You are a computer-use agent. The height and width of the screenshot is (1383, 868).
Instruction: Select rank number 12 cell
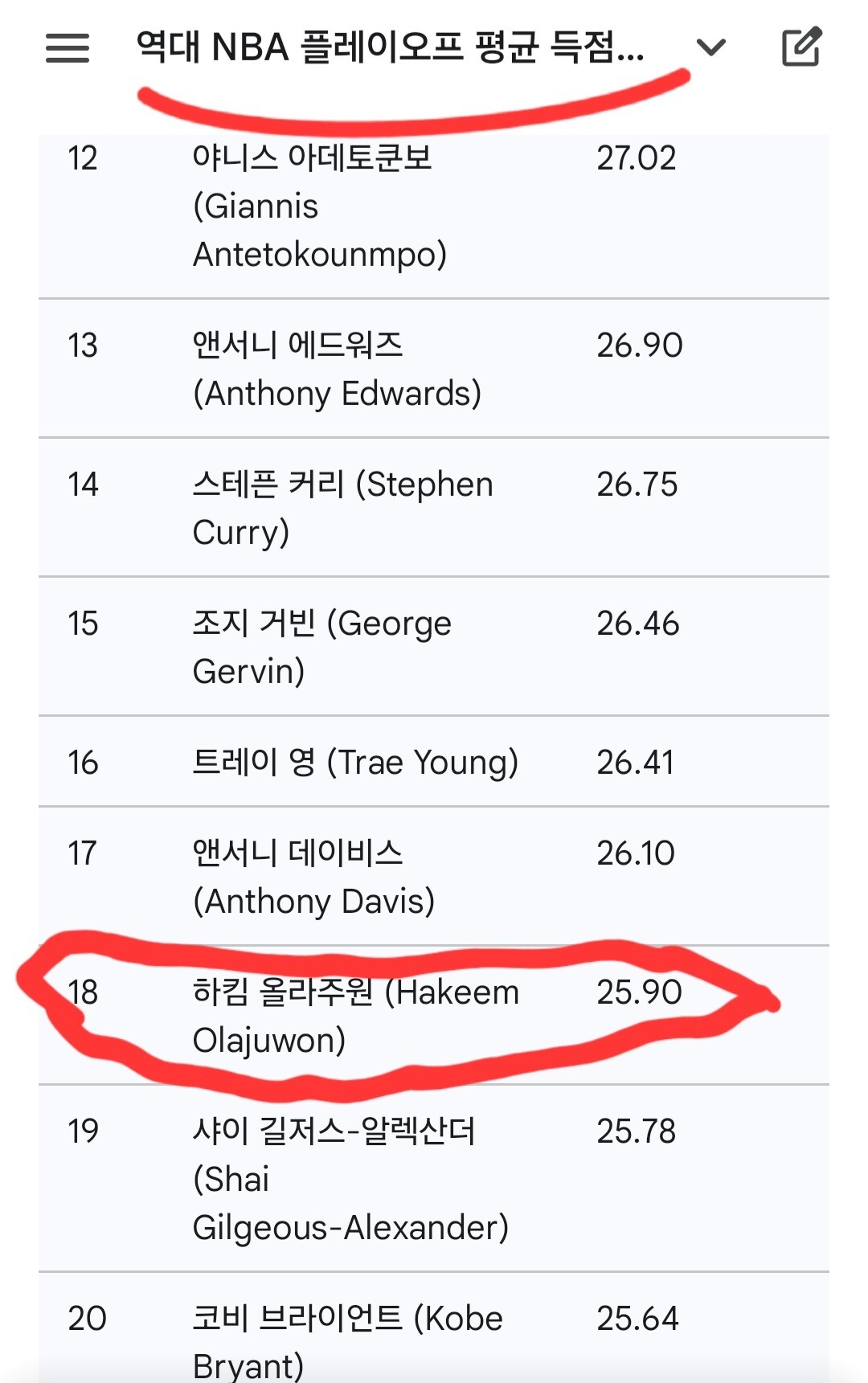[83, 158]
